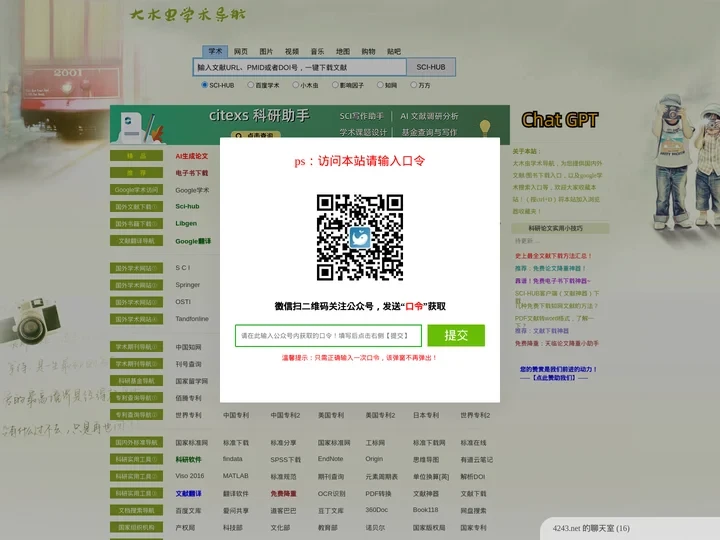720x540 pixels.
Task: Choose the 小木虫 radio button
Action: coord(295,85)
